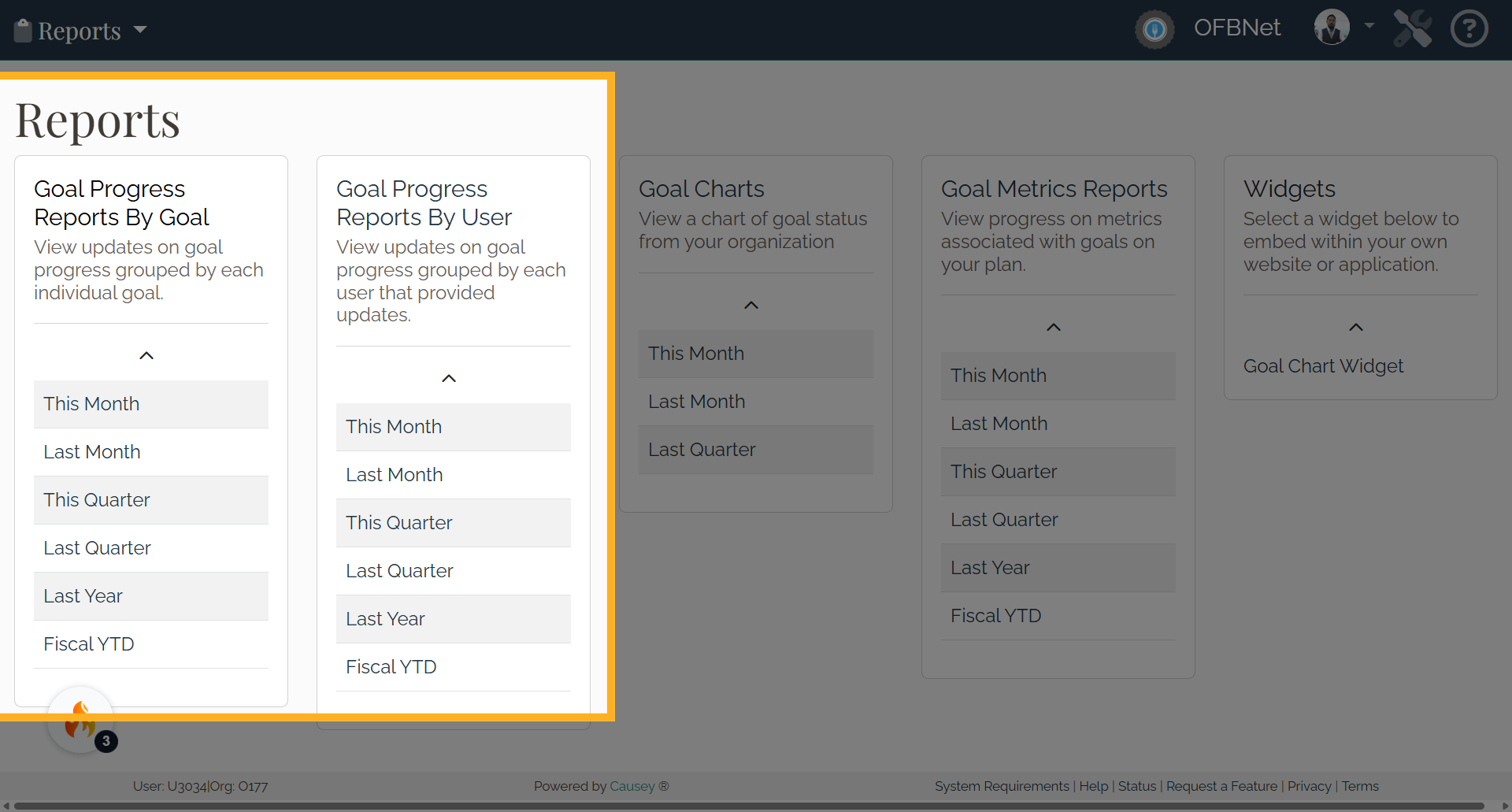1512x812 pixels.
Task: Collapse the Goal Progress Reports By Goal list
Action: (x=146, y=356)
